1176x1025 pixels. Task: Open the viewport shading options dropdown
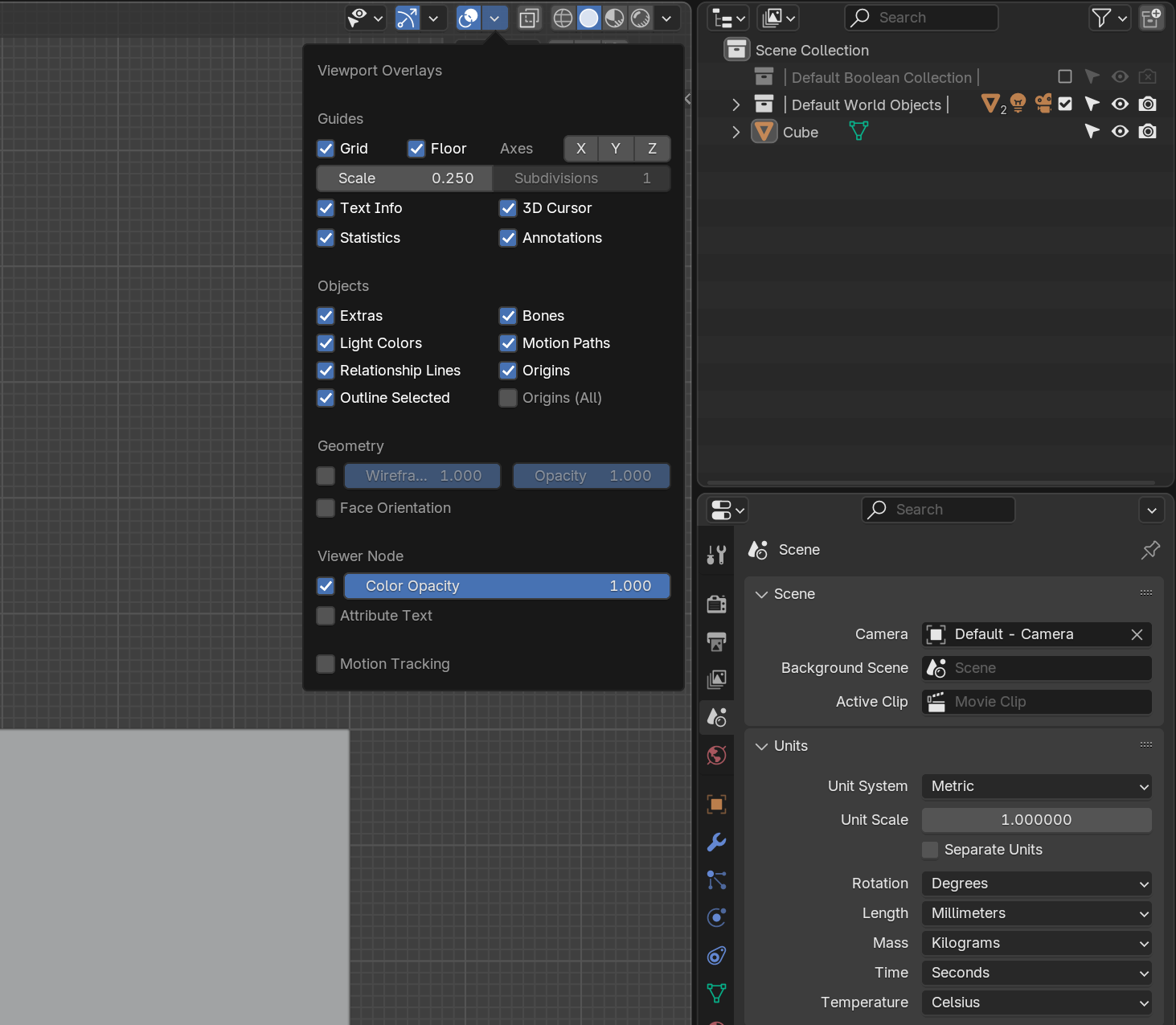pyautogui.click(x=666, y=18)
